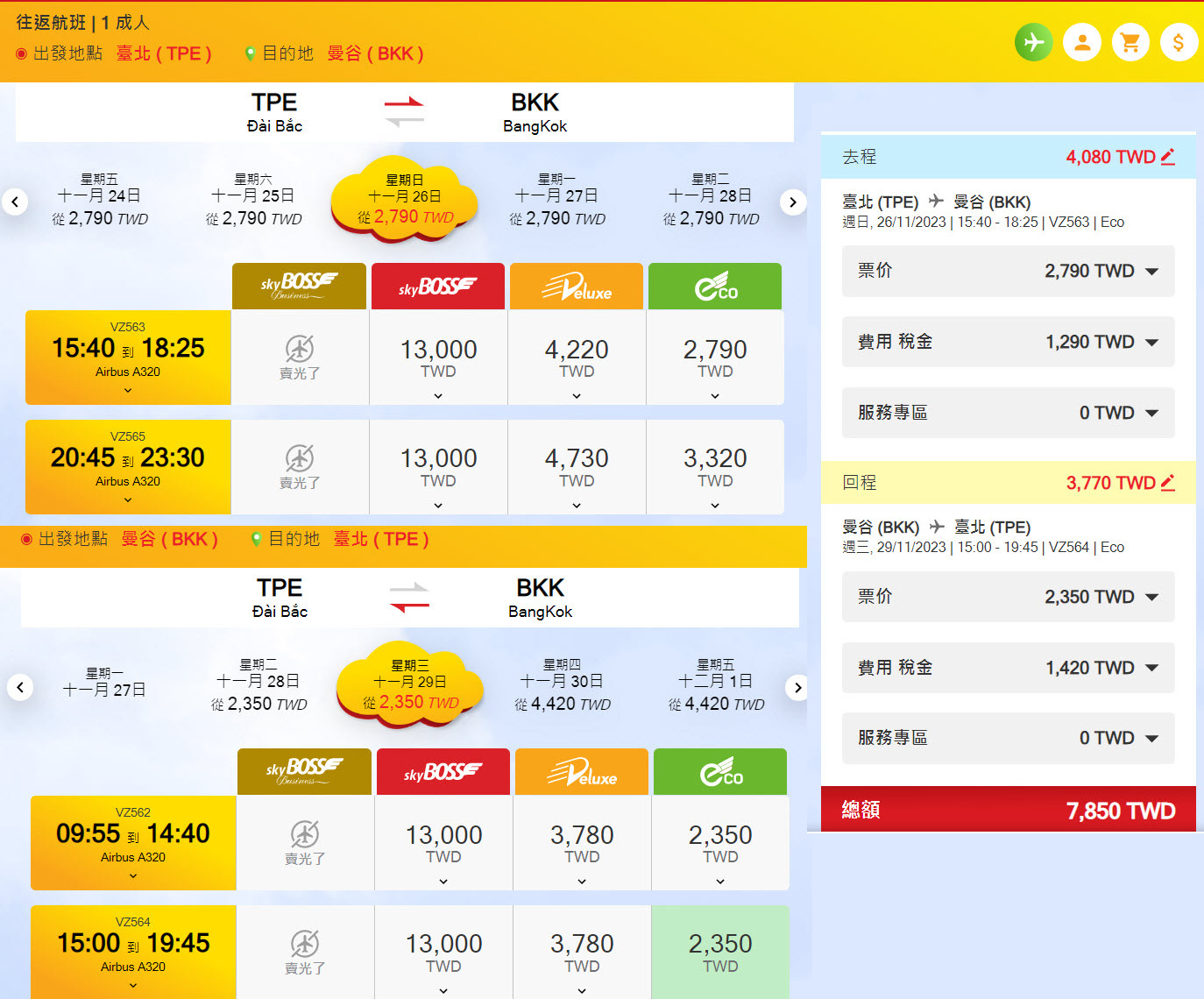Expand outbound ticket price 2,790 TWD dropdown
This screenshot has width=1204, height=999.
pos(1008,271)
